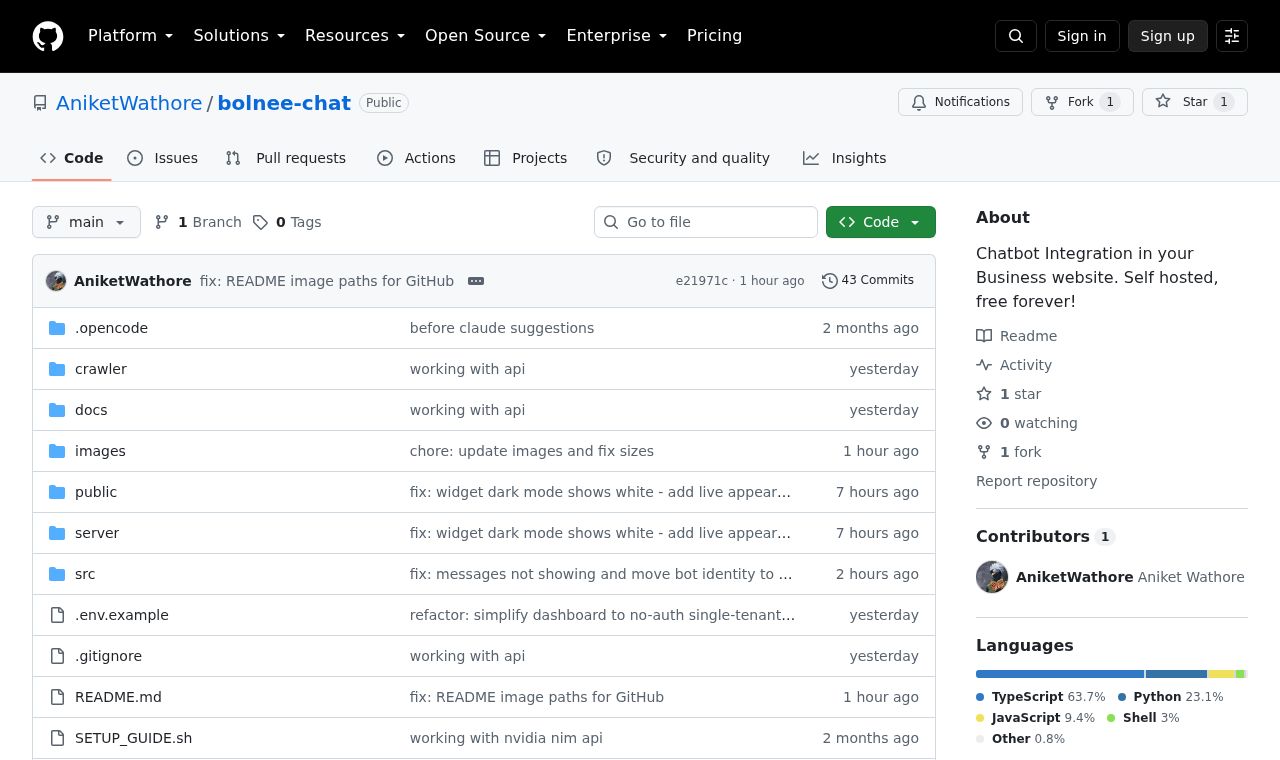The height and width of the screenshot is (760, 1280).
Task: Open Platform dropdown menu
Action: [x=131, y=36]
